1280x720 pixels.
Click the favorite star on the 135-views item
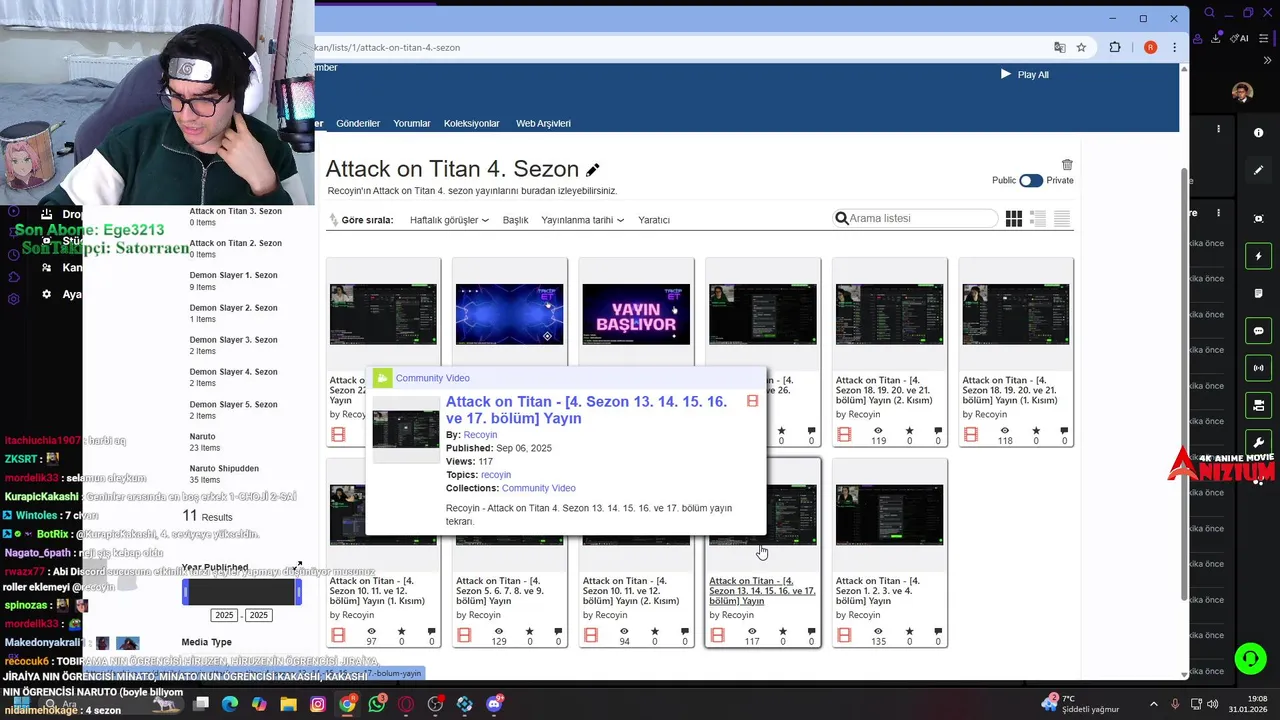pyautogui.click(x=909, y=632)
